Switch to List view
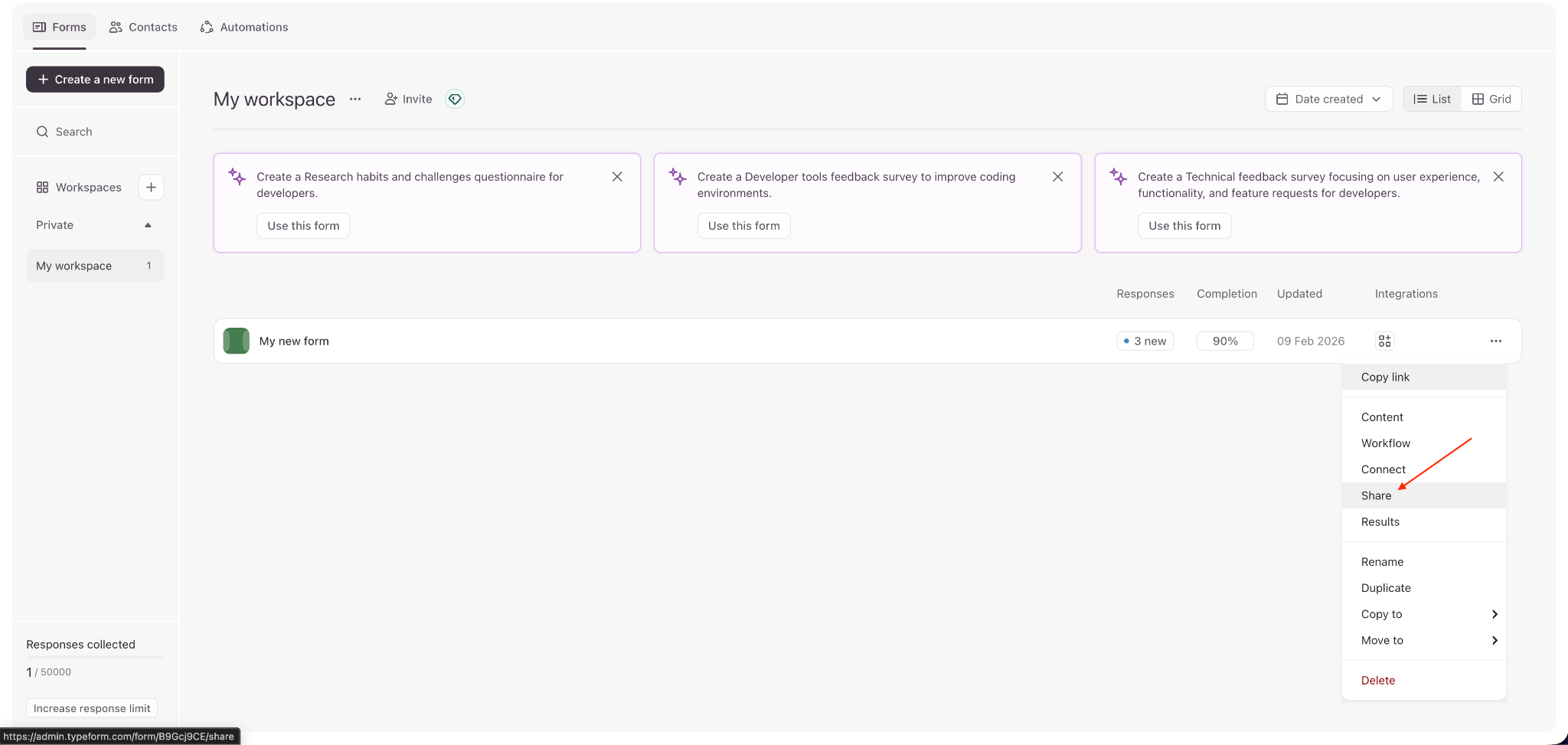This screenshot has height=745, width=1568. [1432, 99]
